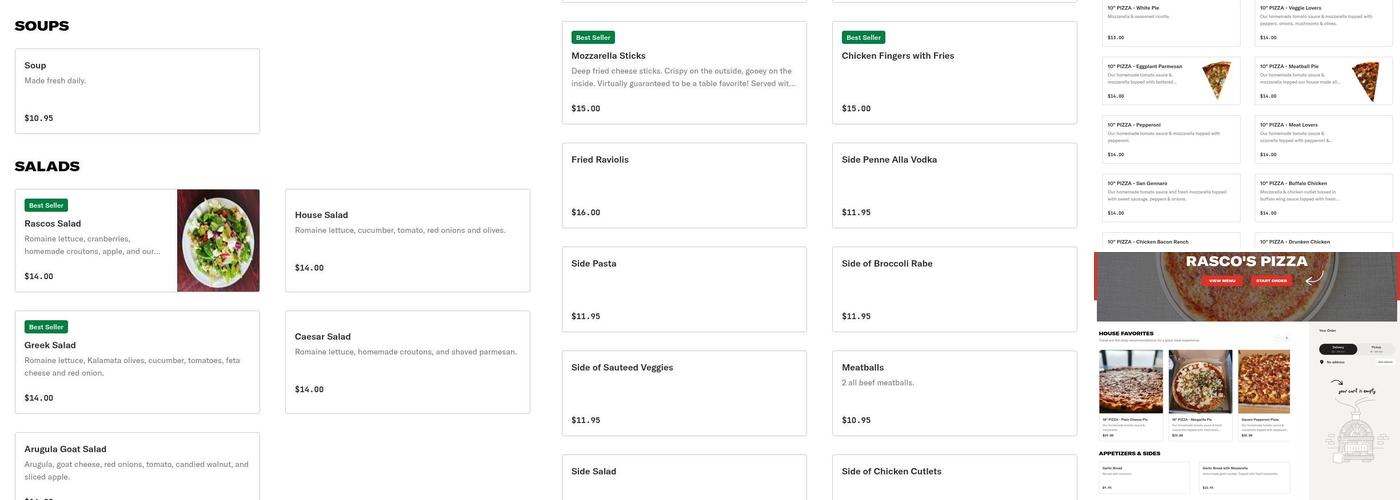
Task: Select the Delivery order option
Action: (x=1338, y=349)
